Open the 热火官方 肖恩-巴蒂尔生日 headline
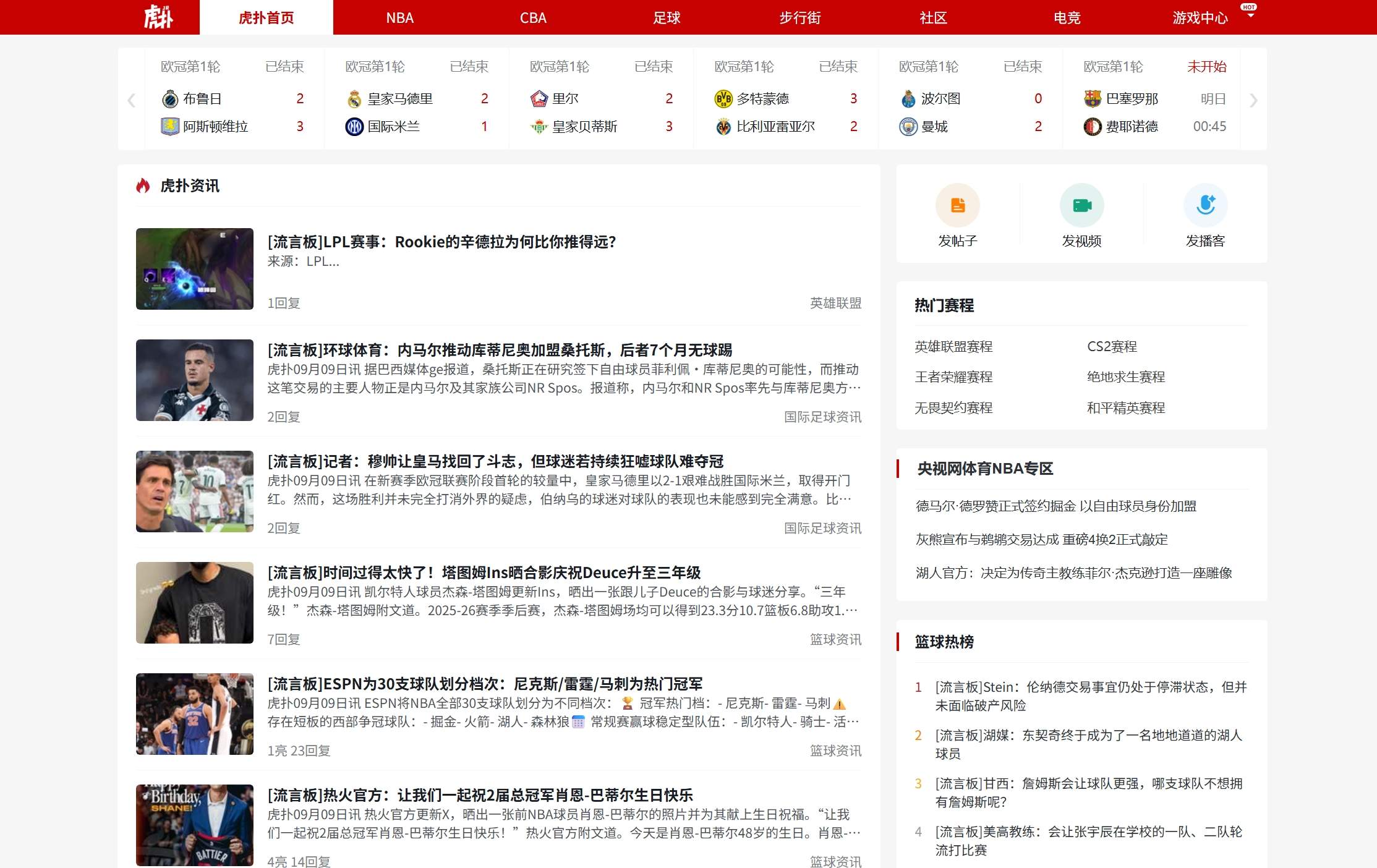 (x=480, y=796)
